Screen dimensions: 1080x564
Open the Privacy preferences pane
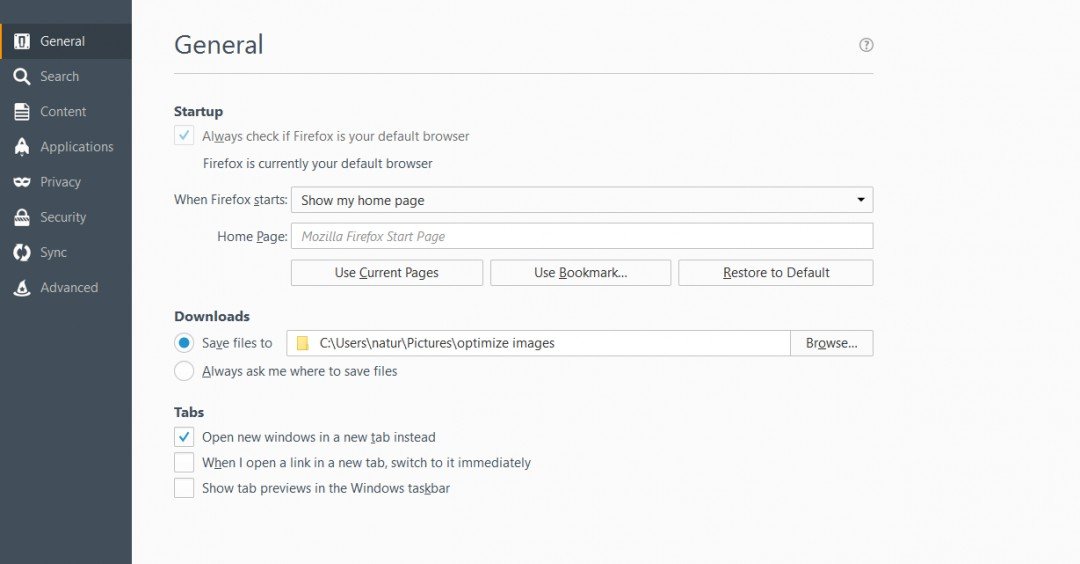[65, 182]
